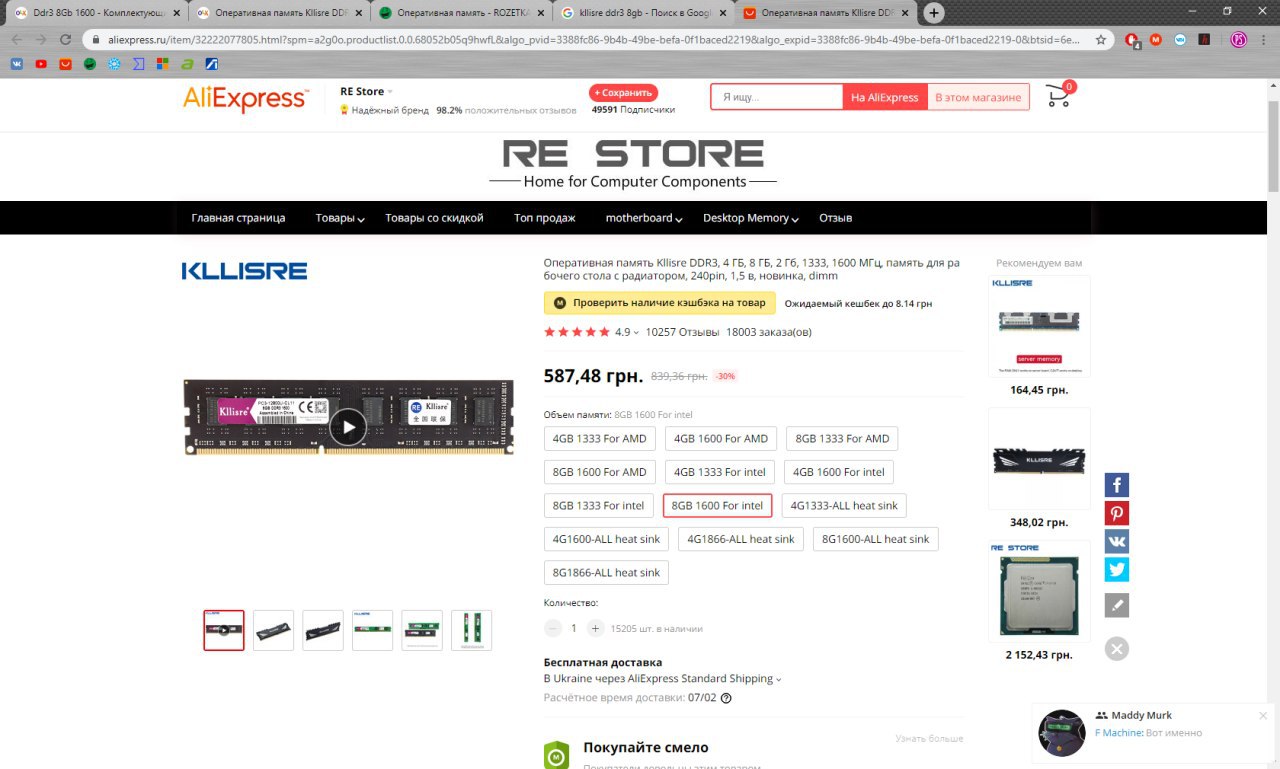
Task: Click the Kllisre brand logo
Action: (x=244, y=270)
